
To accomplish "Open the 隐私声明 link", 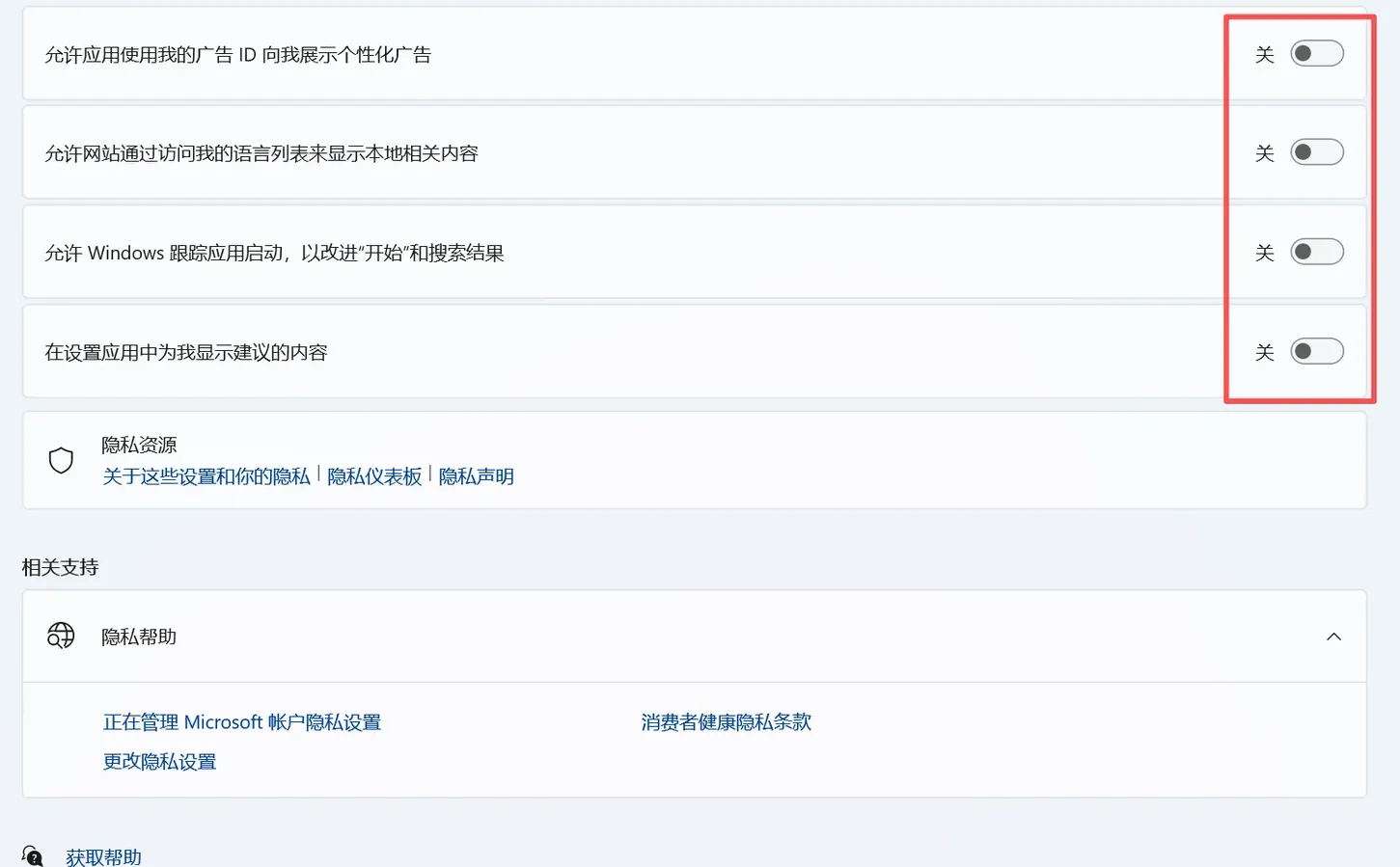I will pyautogui.click(x=476, y=476).
